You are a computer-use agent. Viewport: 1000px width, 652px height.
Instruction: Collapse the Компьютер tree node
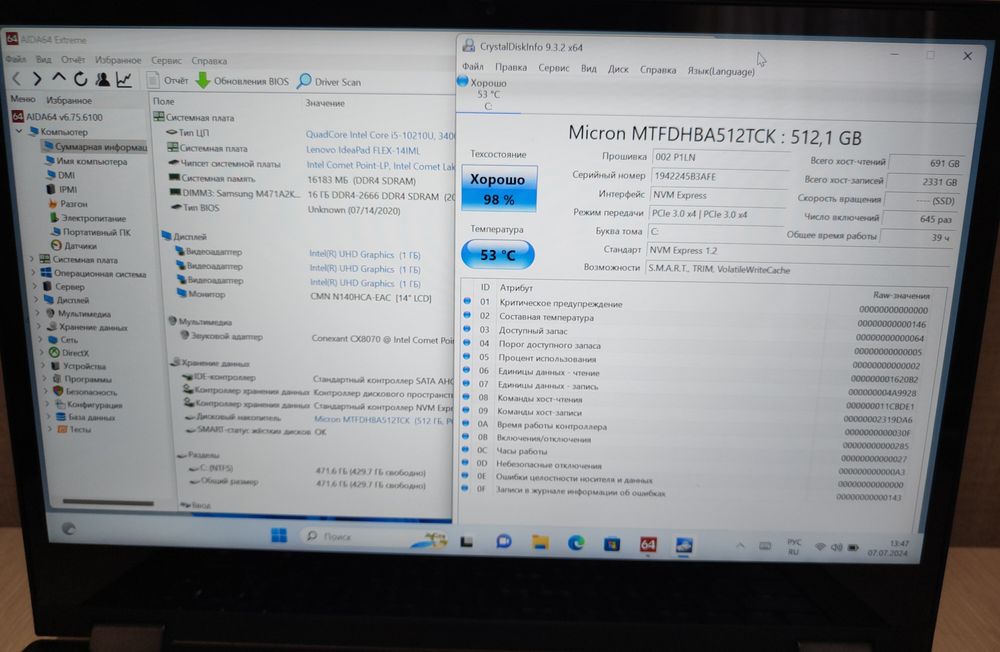tap(19, 131)
